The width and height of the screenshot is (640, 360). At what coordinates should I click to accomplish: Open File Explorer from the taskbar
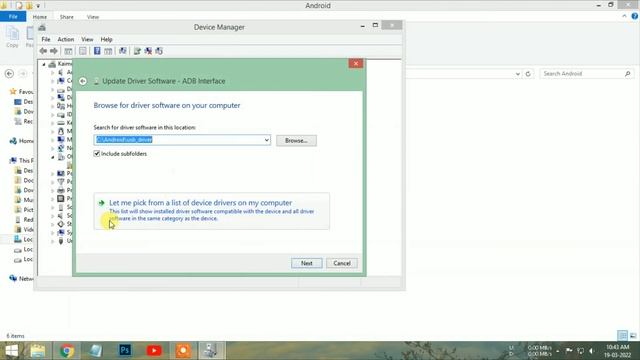coord(38,351)
